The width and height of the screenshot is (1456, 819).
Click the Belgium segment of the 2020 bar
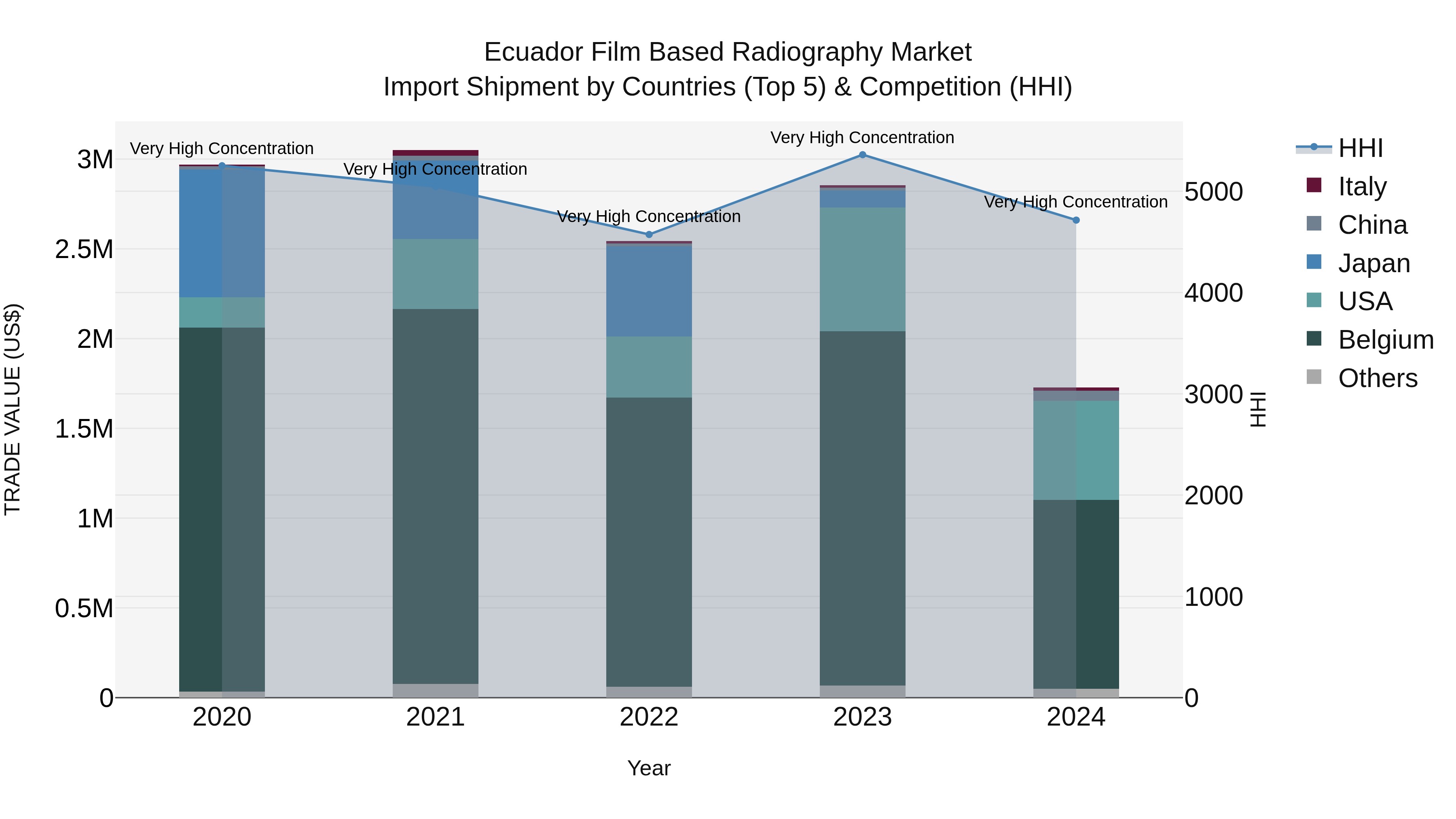(222, 509)
